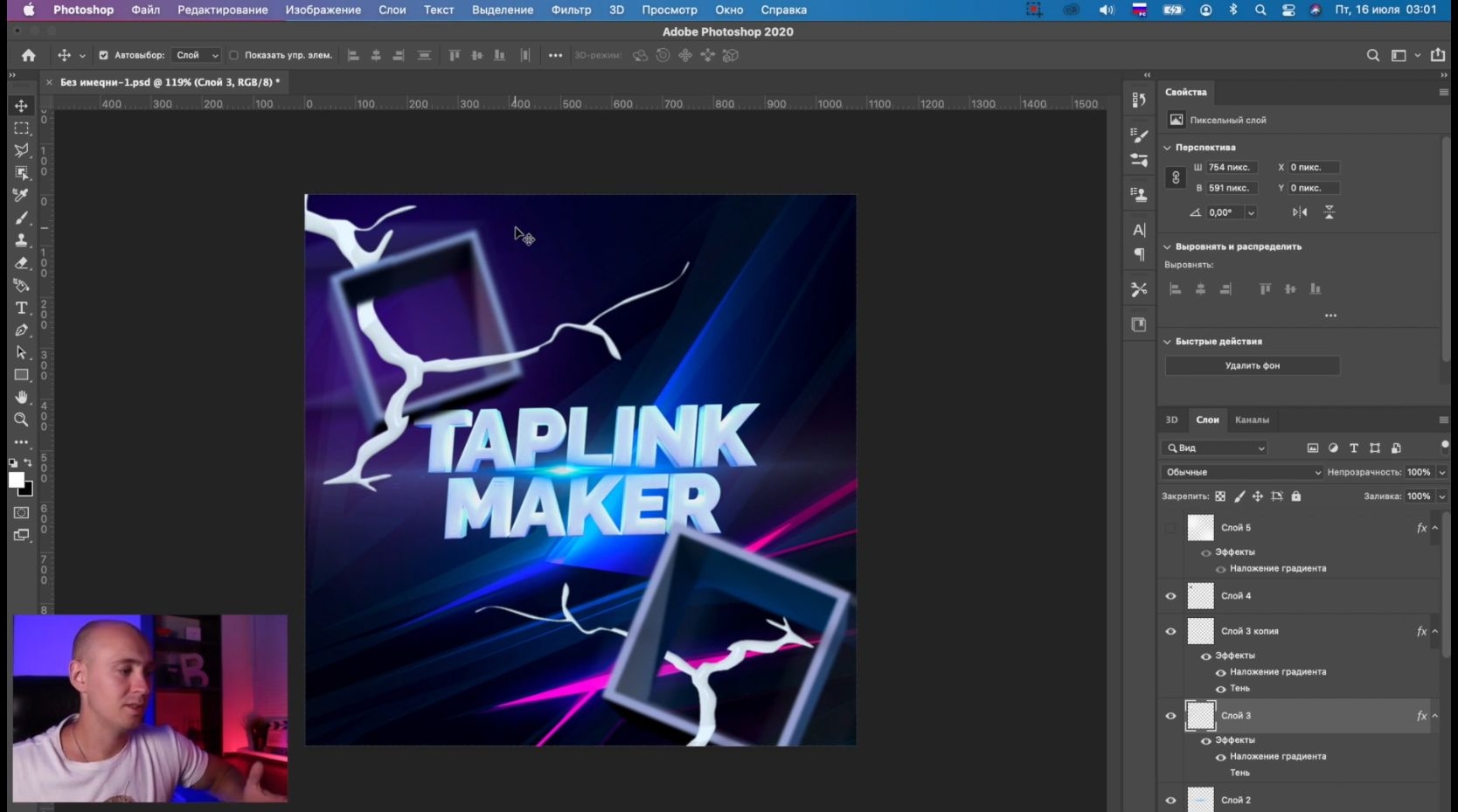Hide the Слой 2 layer
Viewport: 1458px width, 812px height.
[x=1170, y=800]
